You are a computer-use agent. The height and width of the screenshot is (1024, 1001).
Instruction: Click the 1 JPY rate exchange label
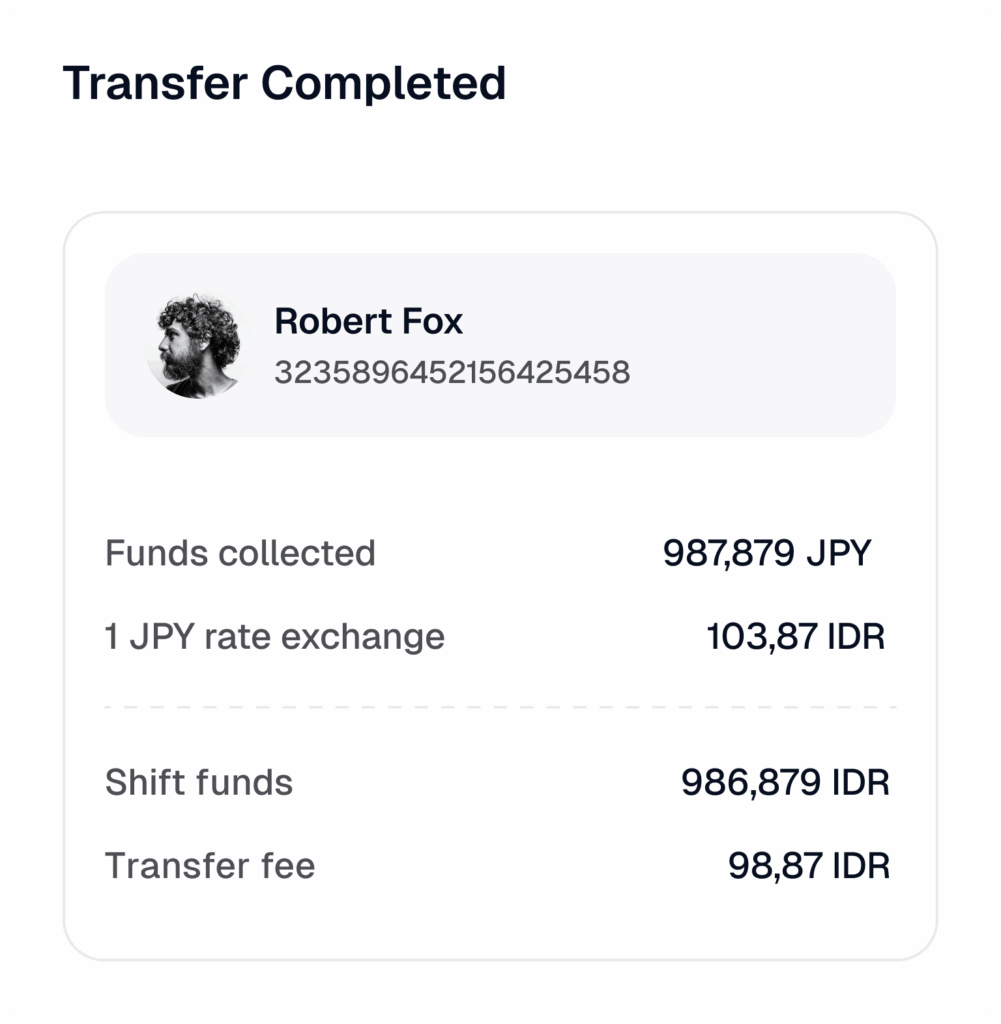275,637
